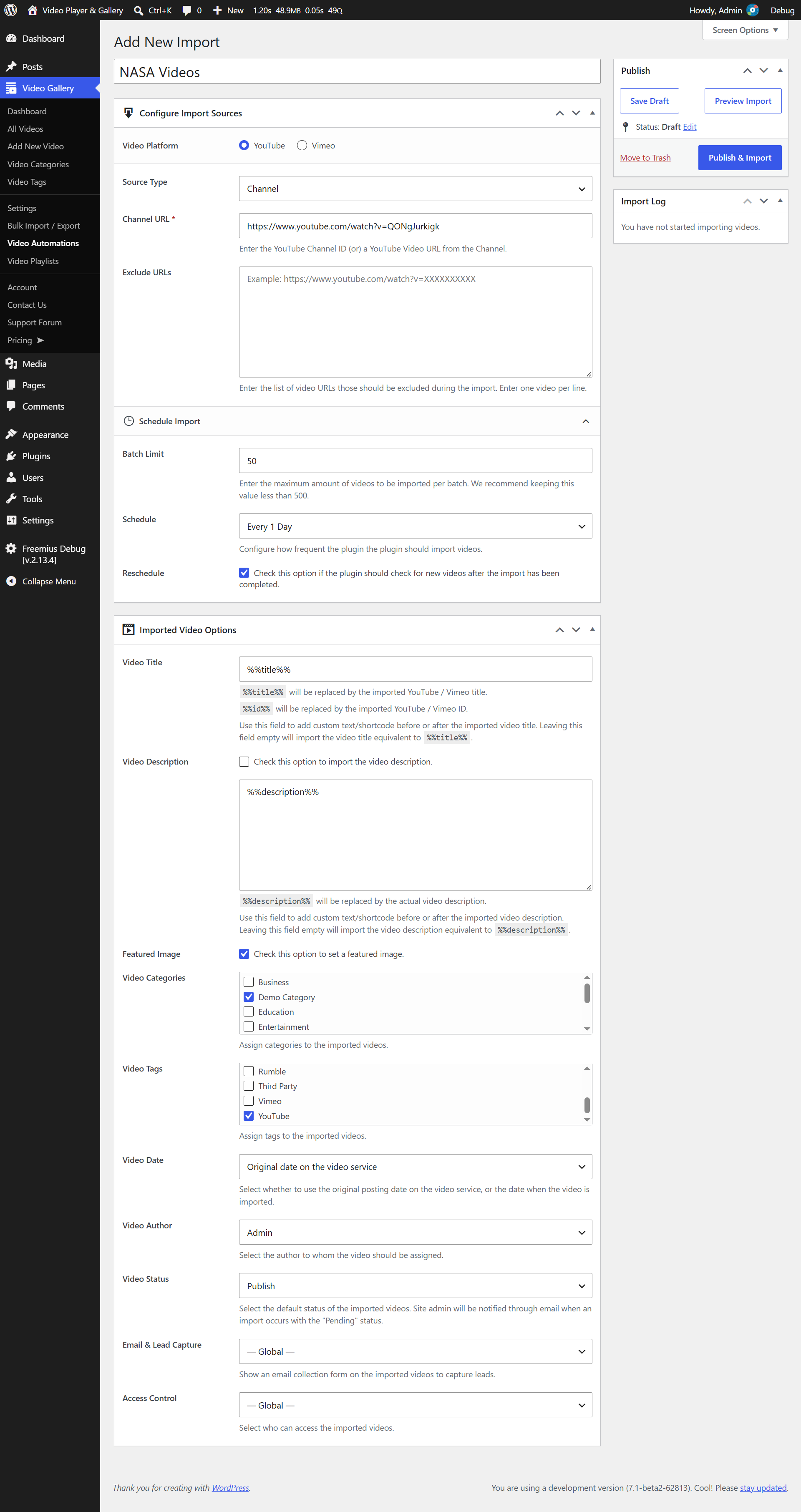Open the Video Date dropdown
This screenshot has width=801, height=1512.
416,1166
